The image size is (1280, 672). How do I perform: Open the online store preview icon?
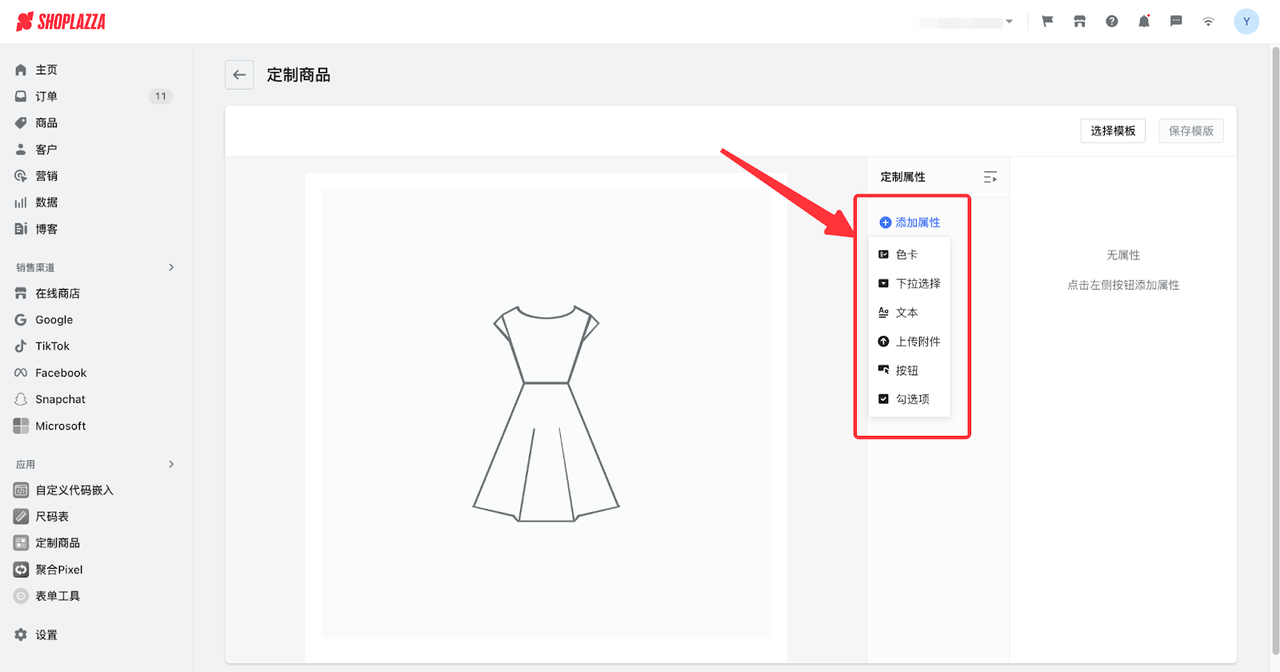tap(1079, 20)
